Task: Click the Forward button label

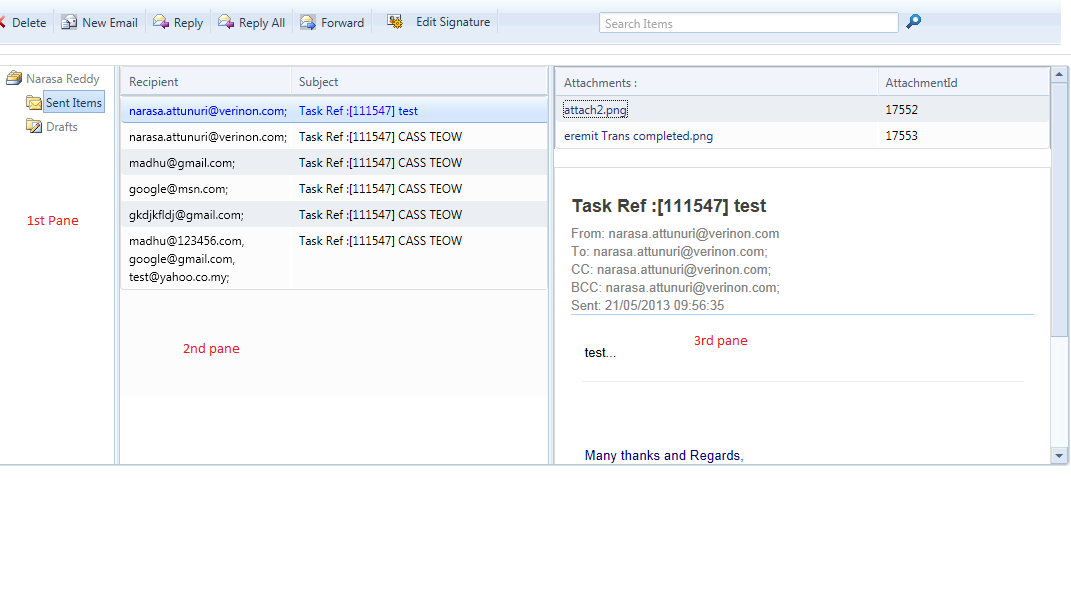Action: coord(342,23)
